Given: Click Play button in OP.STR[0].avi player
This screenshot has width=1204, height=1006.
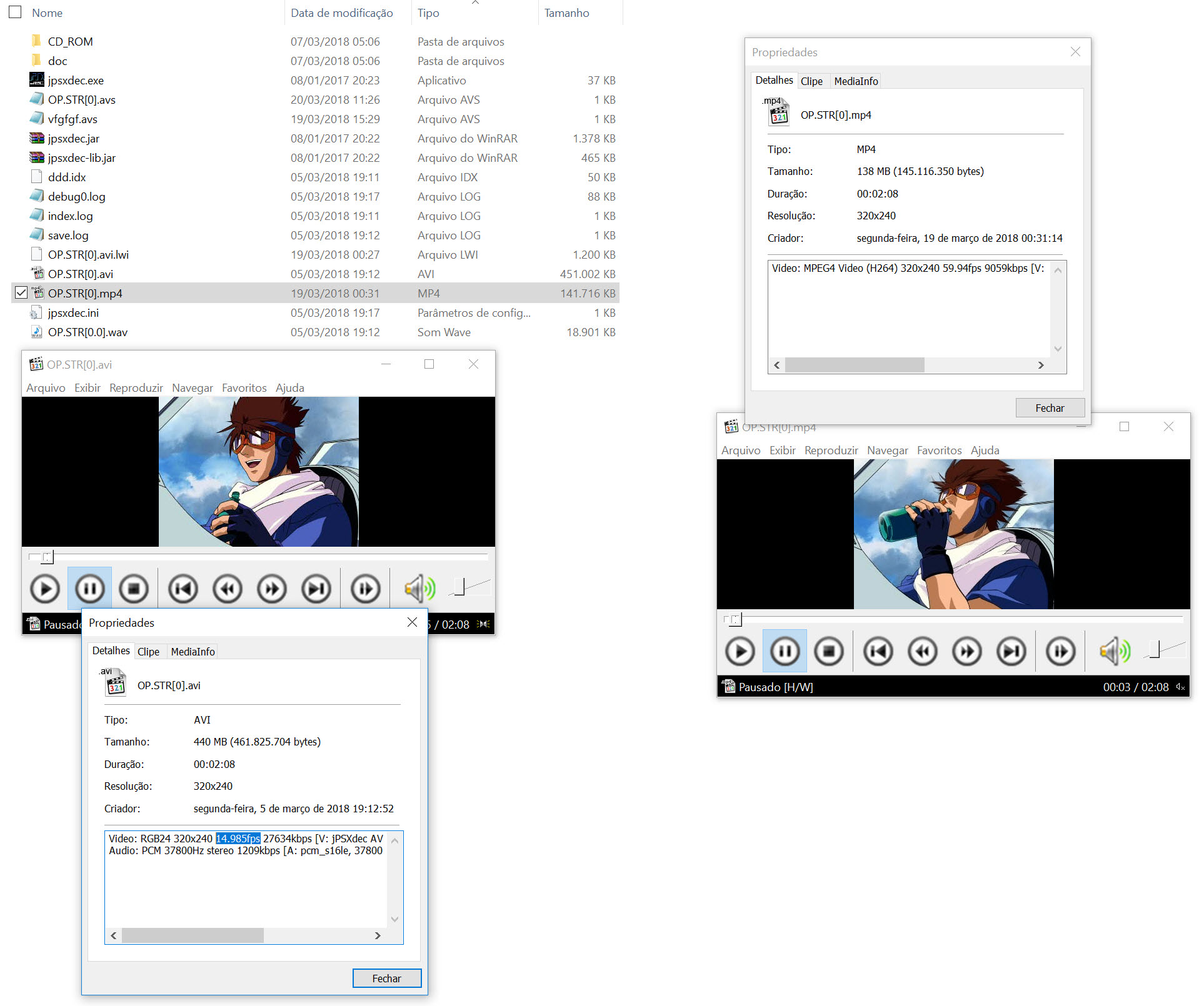Looking at the screenshot, I should tap(45, 589).
